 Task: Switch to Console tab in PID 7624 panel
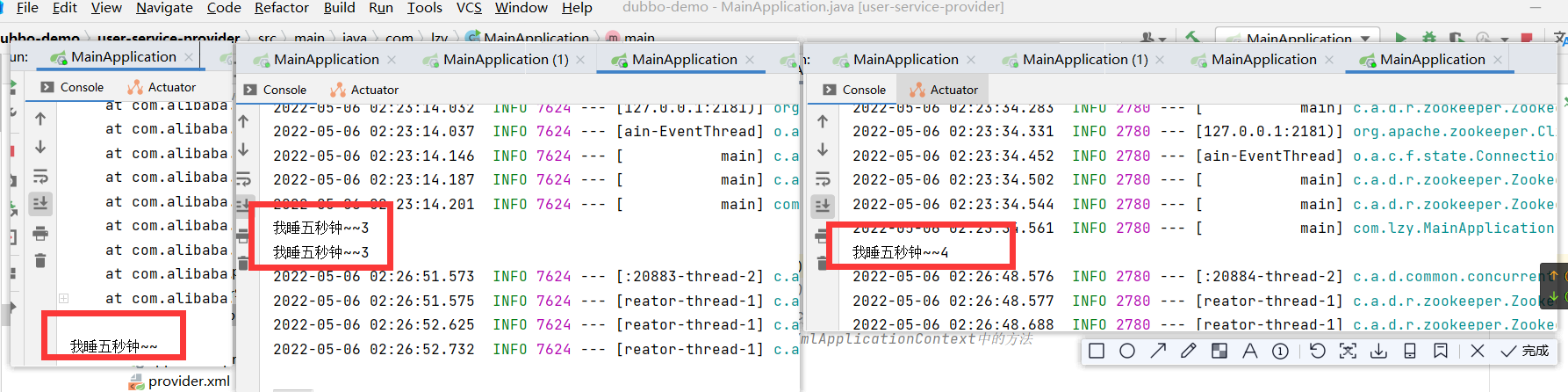pos(275,90)
